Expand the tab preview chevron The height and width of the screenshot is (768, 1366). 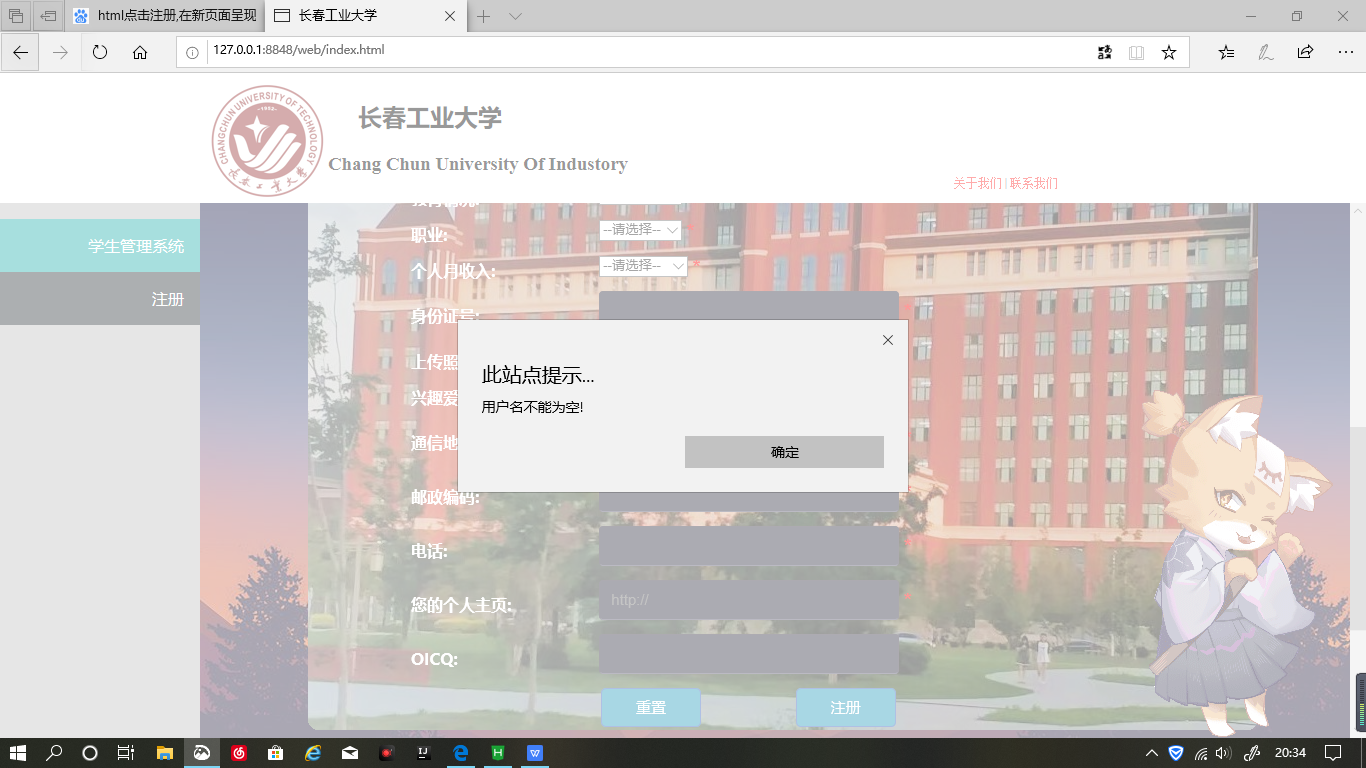[515, 16]
